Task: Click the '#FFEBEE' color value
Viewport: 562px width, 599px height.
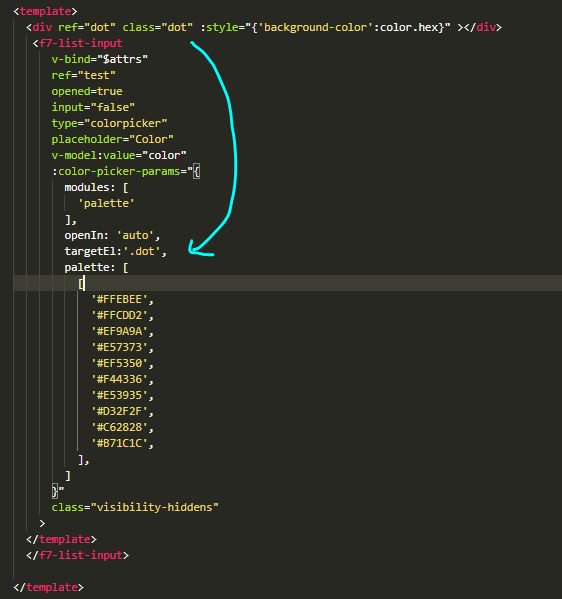Action: [119, 299]
